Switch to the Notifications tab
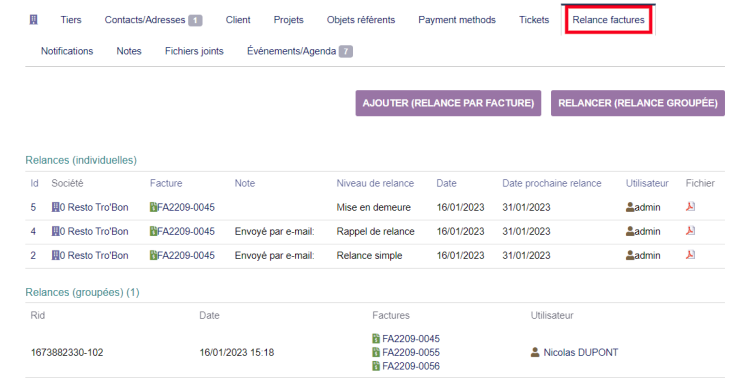 (67, 51)
